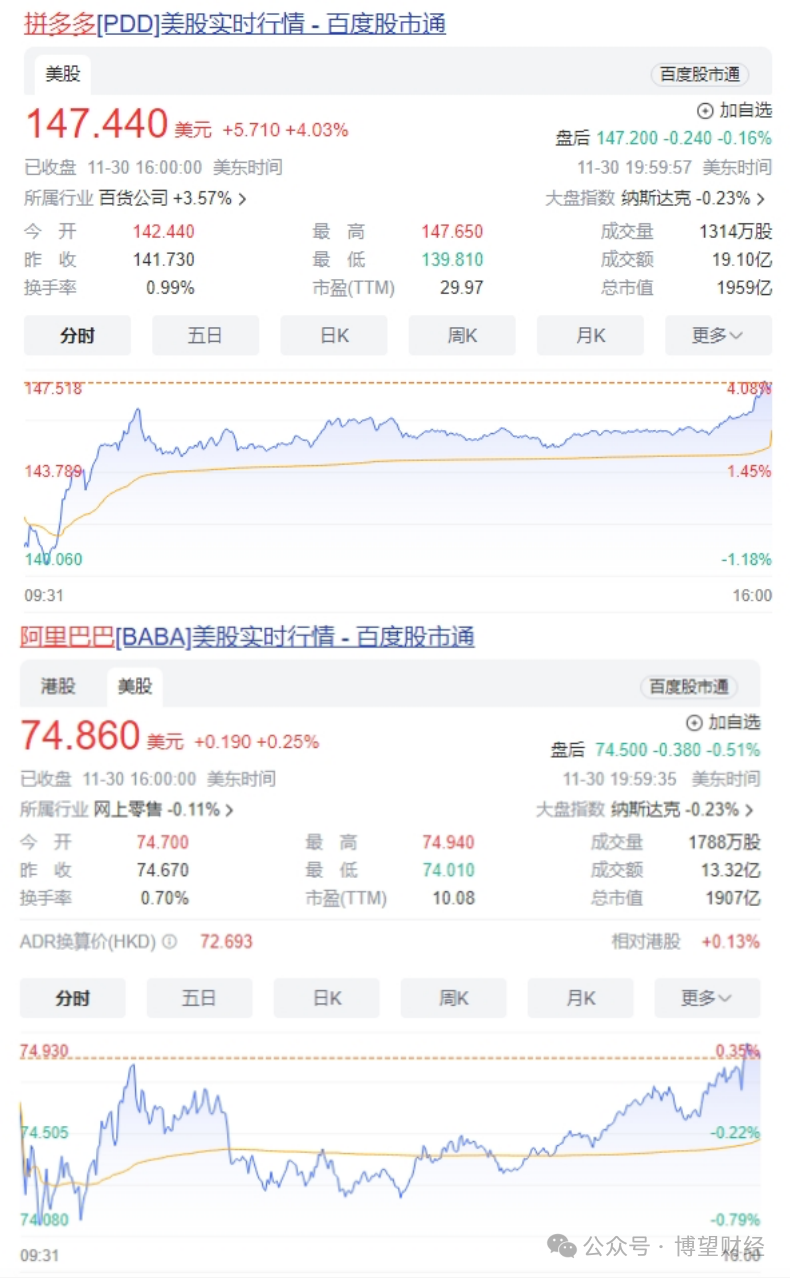Viewport: 790px width, 1278px height.
Task: Switch PDD chart to 月K
Action: tap(590, 335)
